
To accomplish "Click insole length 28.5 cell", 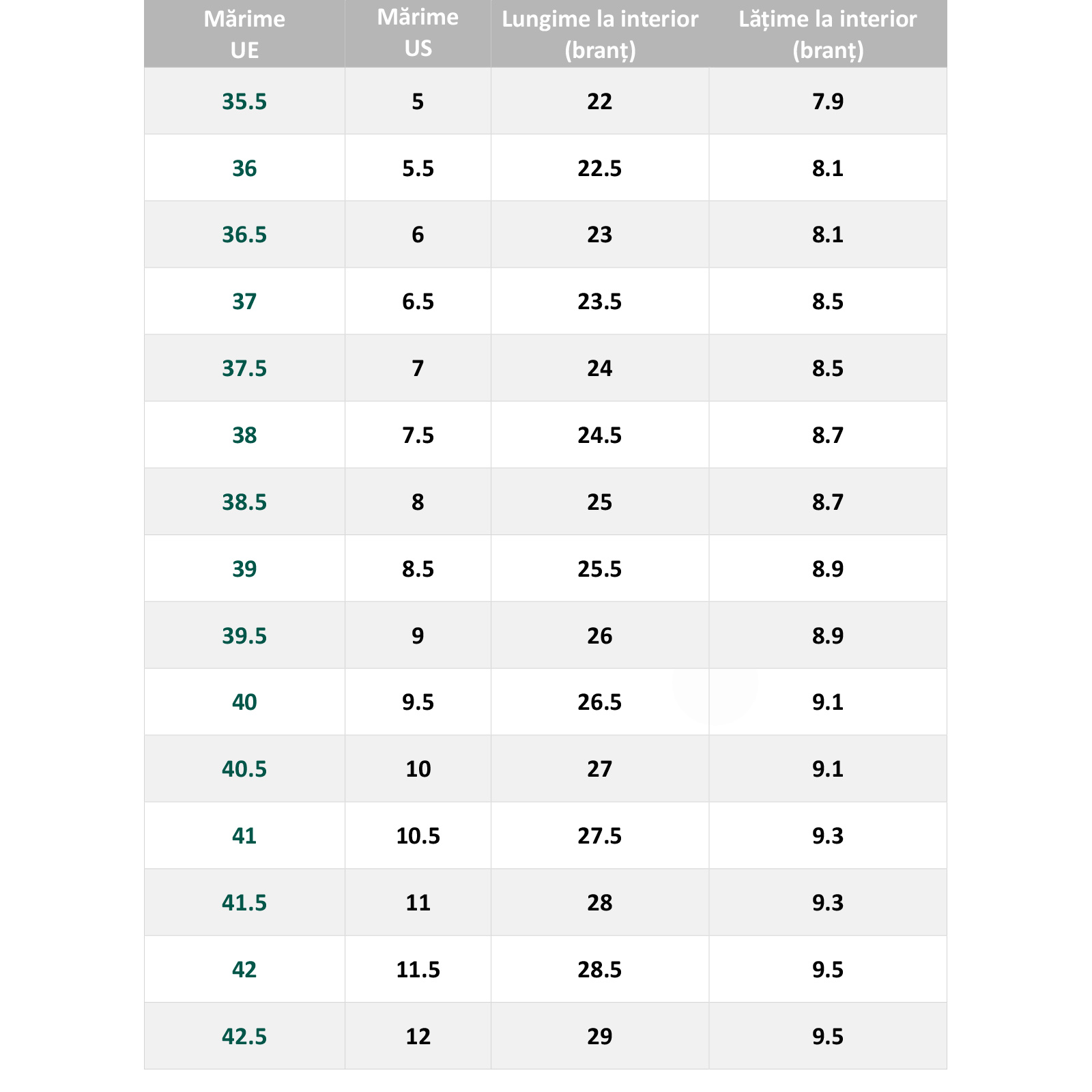I will pyautogui.click(x=600, y=969).
